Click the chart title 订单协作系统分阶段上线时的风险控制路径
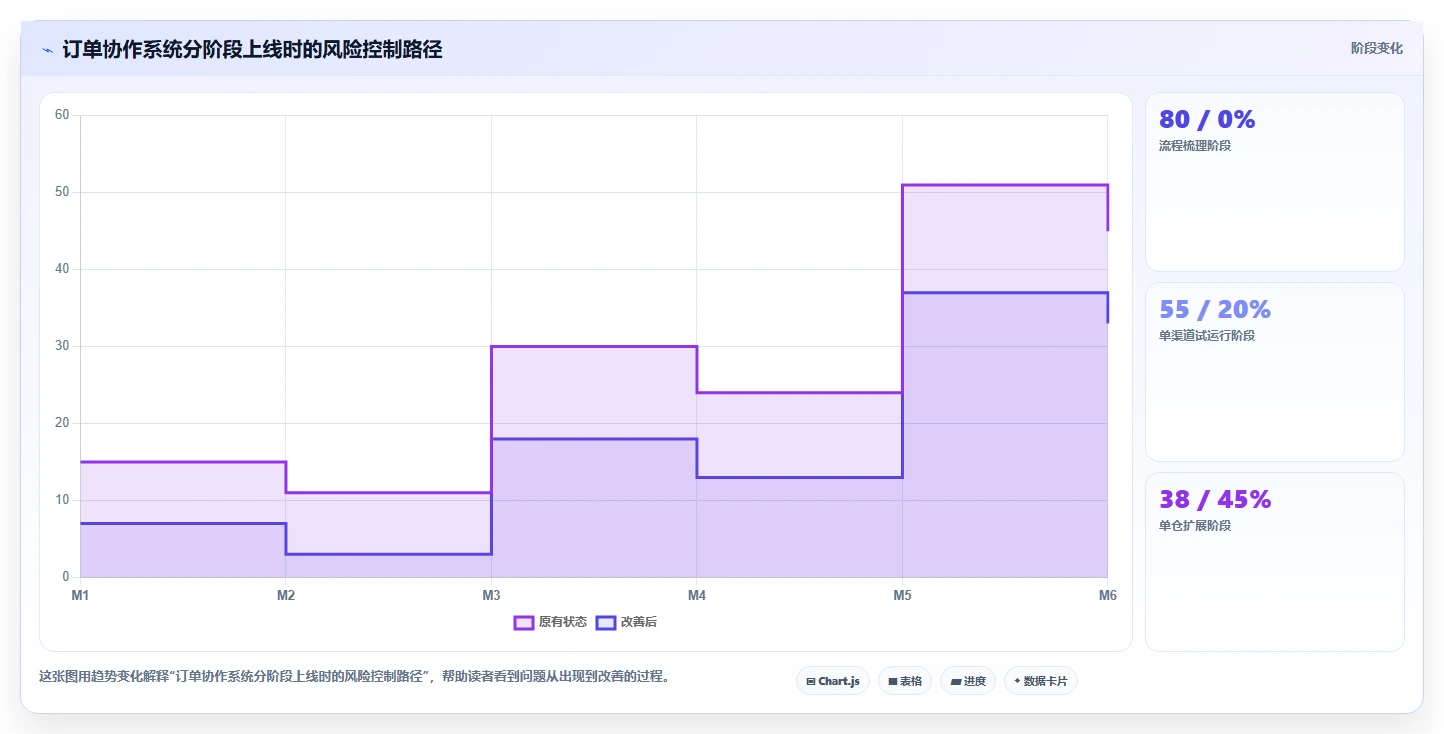 point(252,49)
